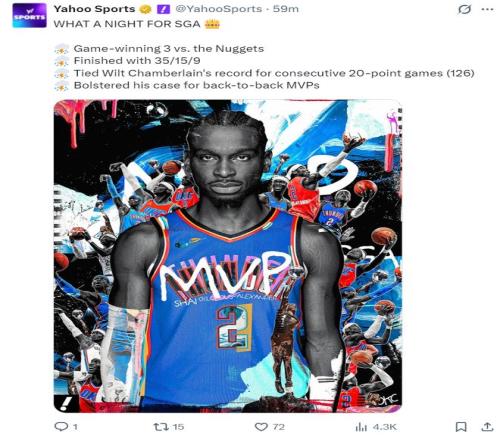Bookmark this SGA post
The width and height of the screenshot is (500, 440).
461,427
